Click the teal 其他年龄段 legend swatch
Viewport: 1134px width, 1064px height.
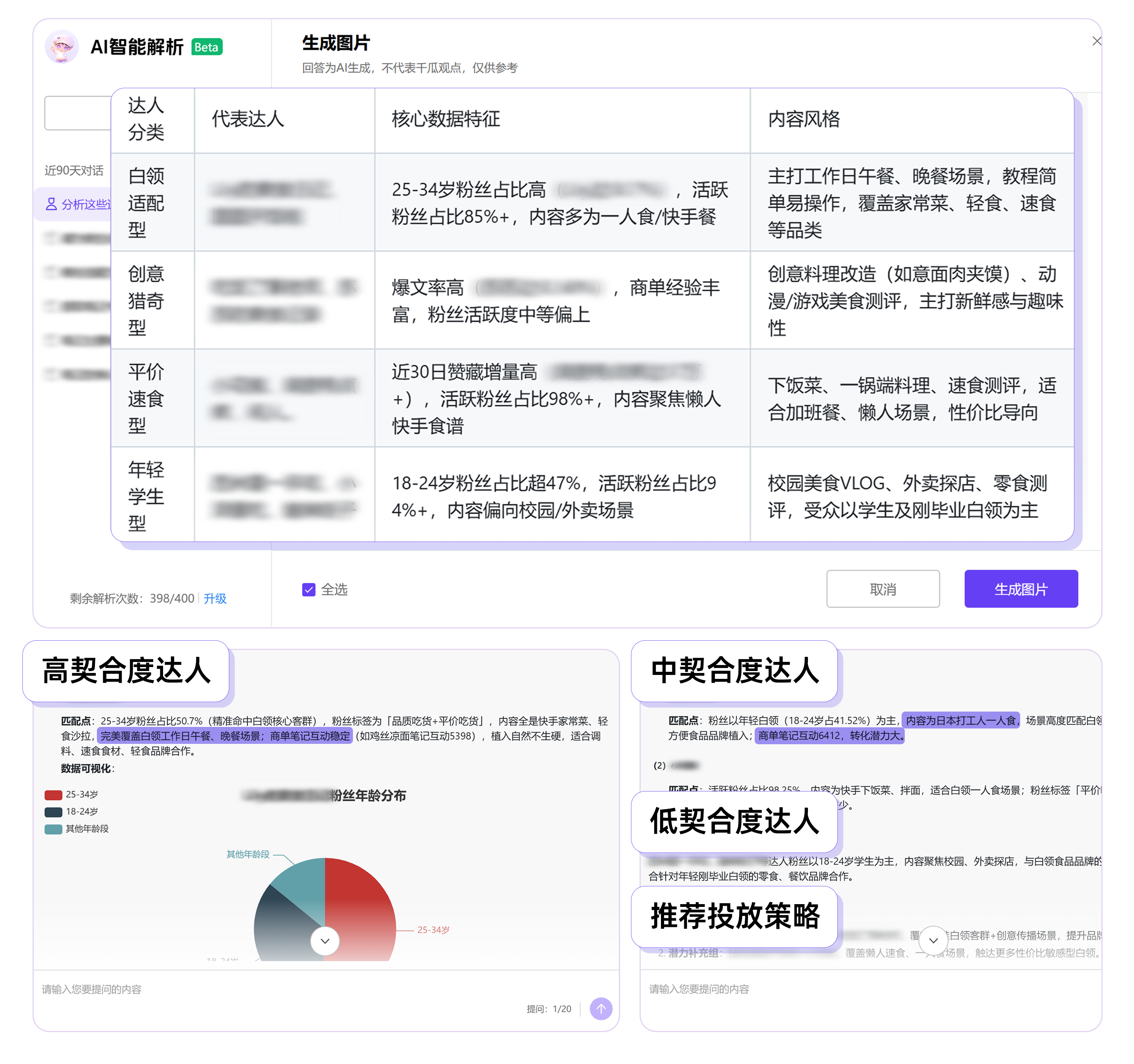tap(53, 829)
